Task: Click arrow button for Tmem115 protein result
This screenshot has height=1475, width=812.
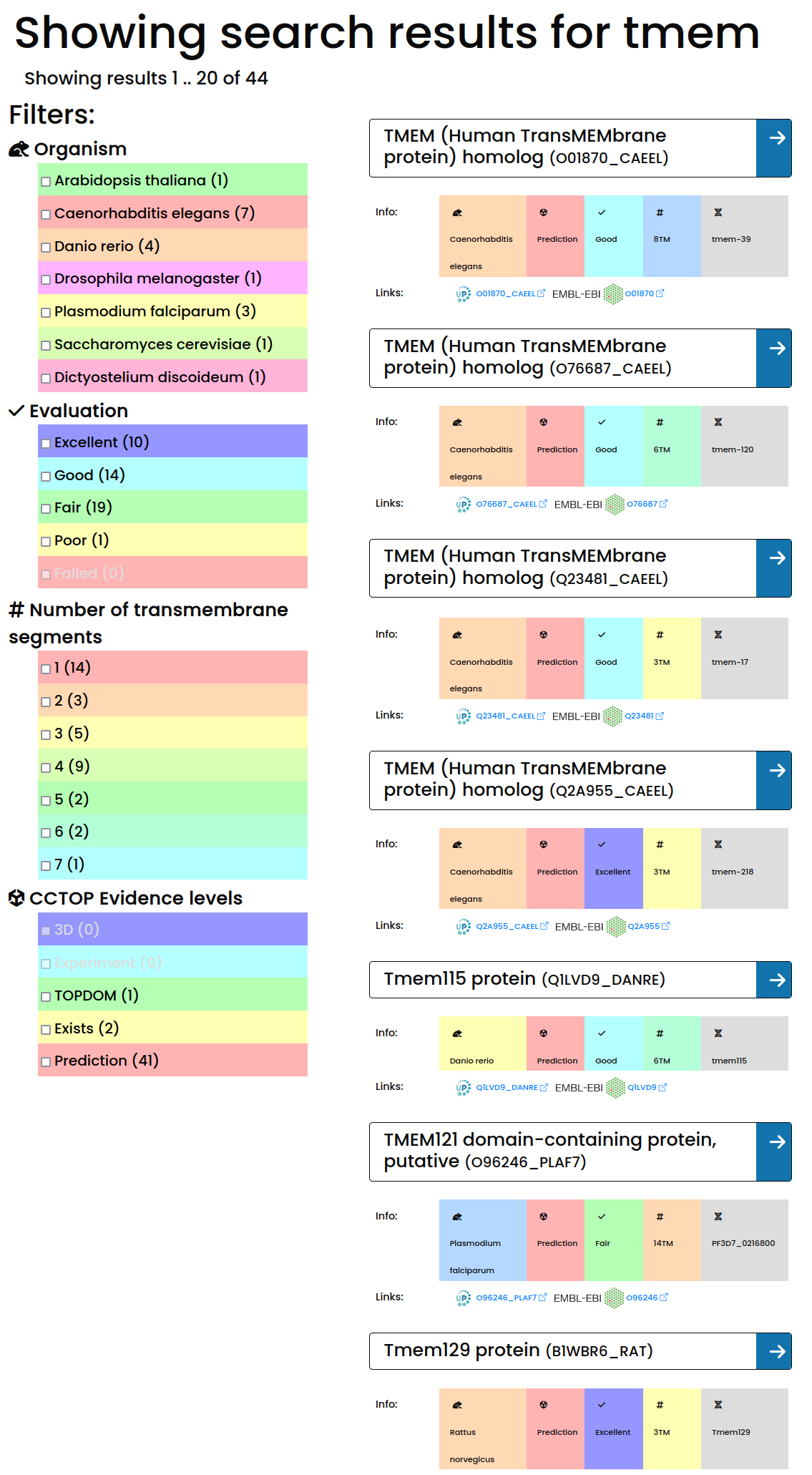Action: click(776, 980)
